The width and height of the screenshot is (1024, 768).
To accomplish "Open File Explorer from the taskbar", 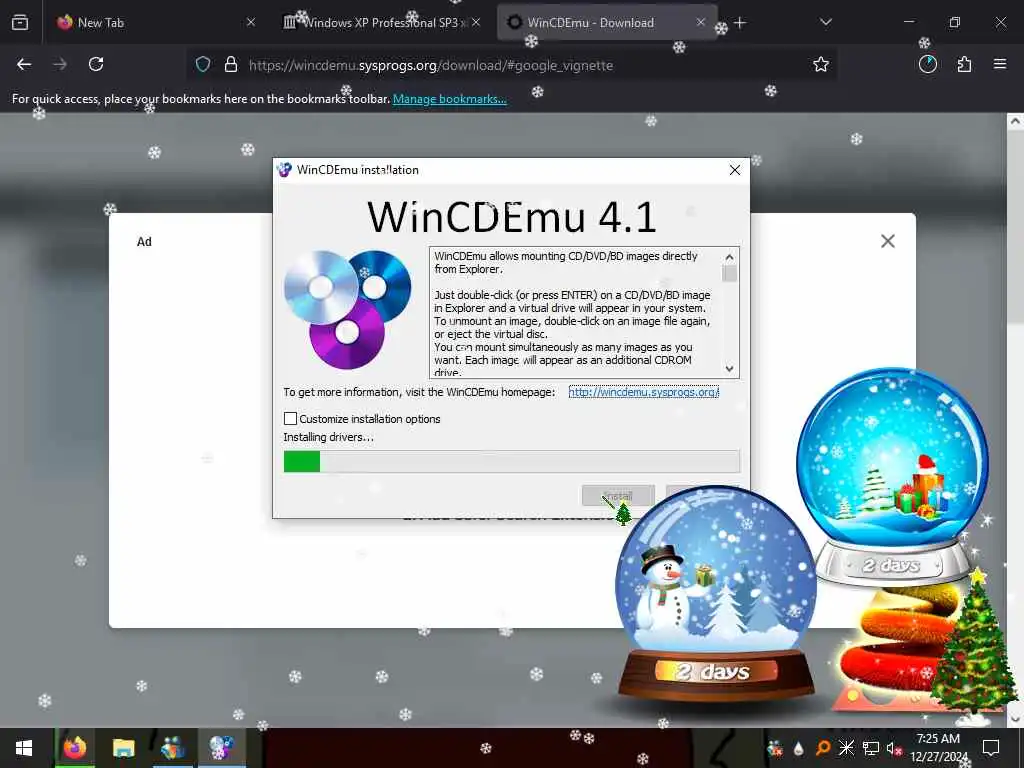I will [123, 748].
